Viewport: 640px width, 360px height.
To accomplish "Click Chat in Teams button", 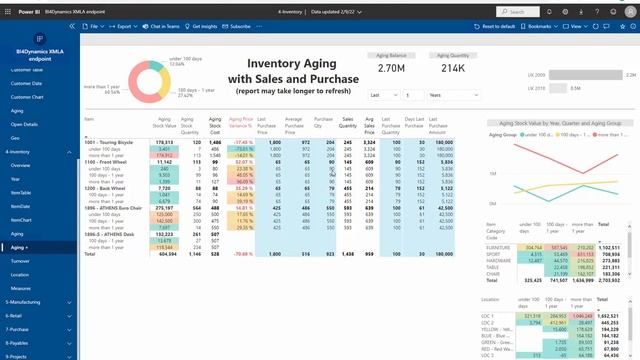I will [x=161, y=26].
